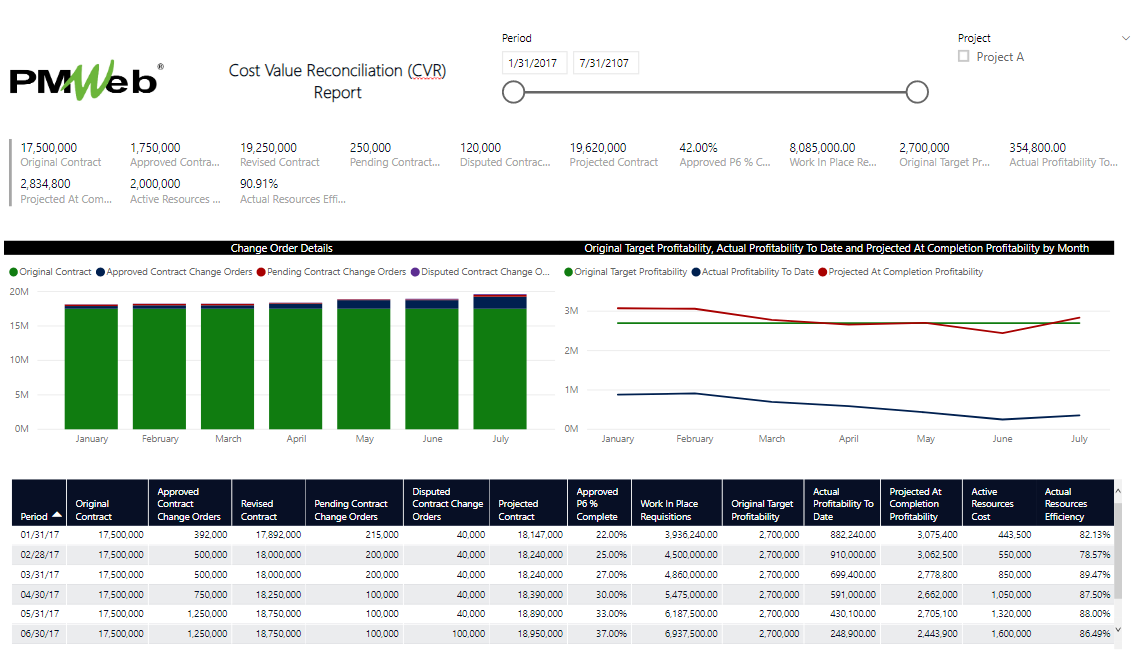The height and width of the screenshot is (666, 1139).
Task: Select the Period start date field showing 1/31/2017
Action: pyautogui.click(x=533, y=61)
